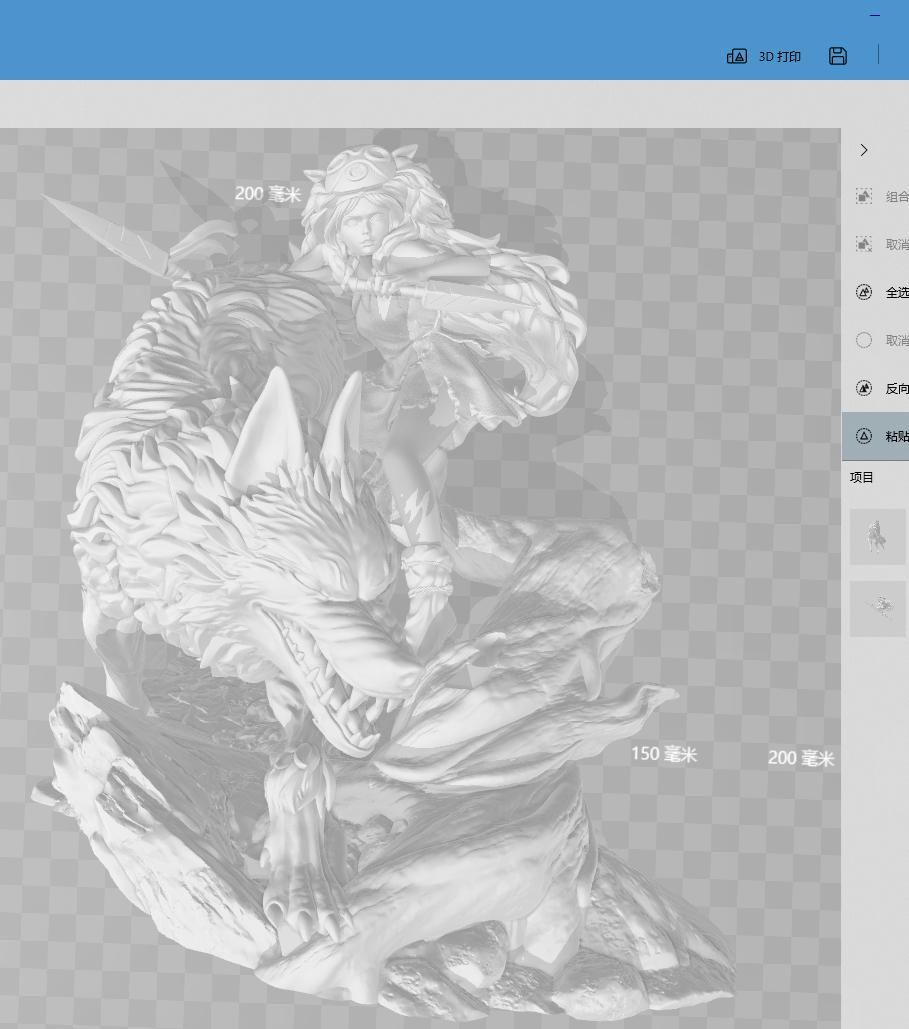
Task: Click the 项目 section heading
Action: [861, 478]
